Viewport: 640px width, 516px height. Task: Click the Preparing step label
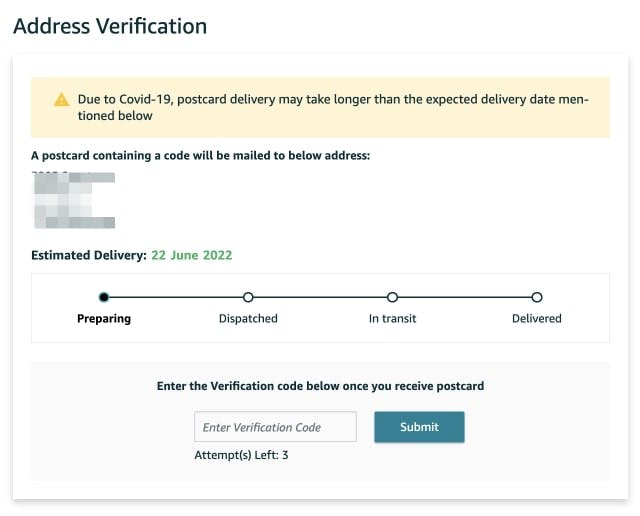click(x=104, y=319)
